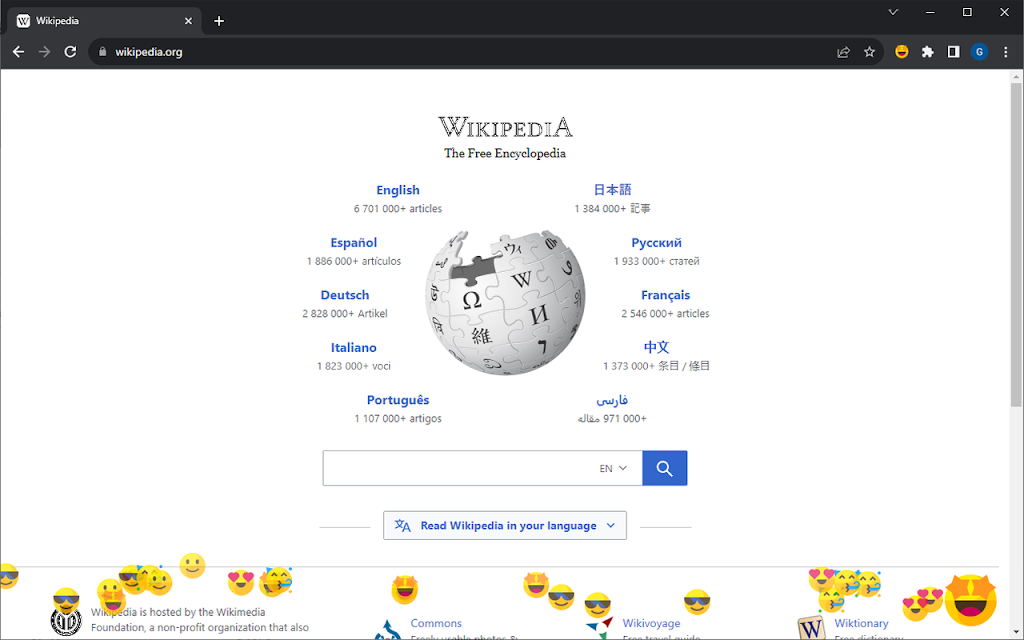Click the tab search chevron in title bar

point(893,12)
